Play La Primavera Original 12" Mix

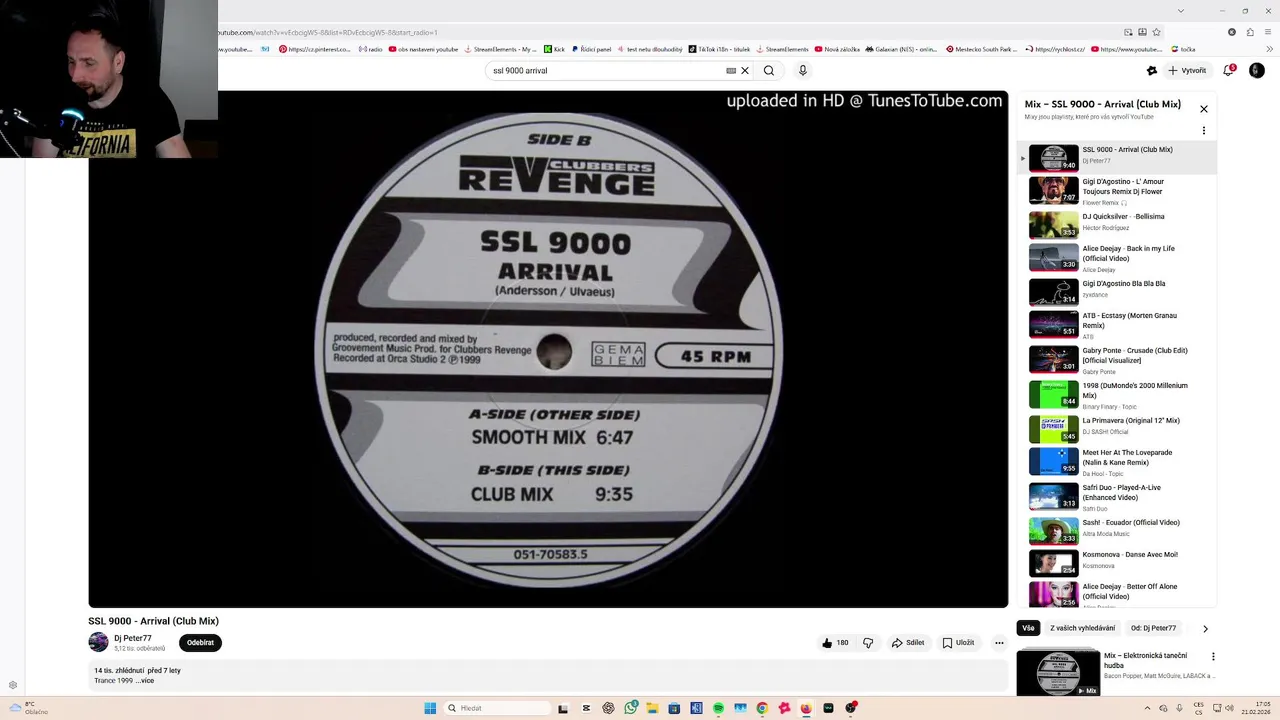(x=1118, y=429)
